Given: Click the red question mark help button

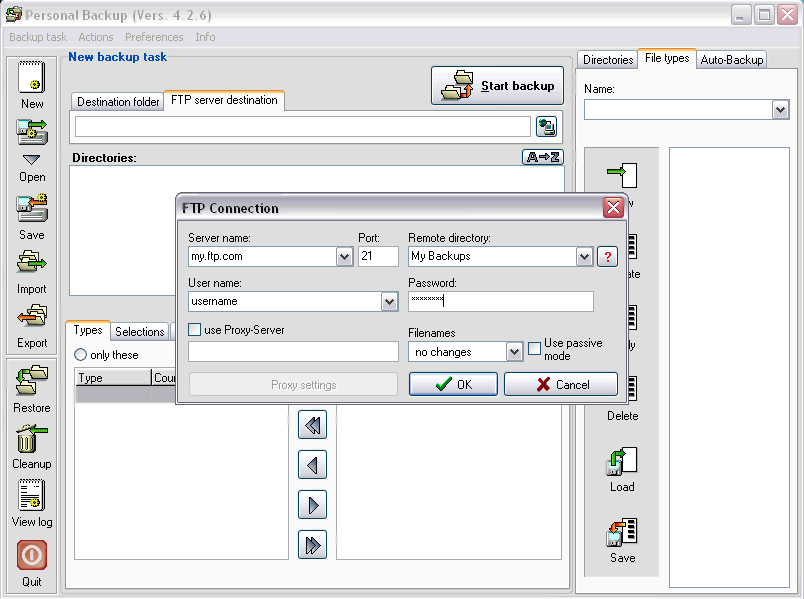Looking at the screenshot, I should click(x=608, y=256).
